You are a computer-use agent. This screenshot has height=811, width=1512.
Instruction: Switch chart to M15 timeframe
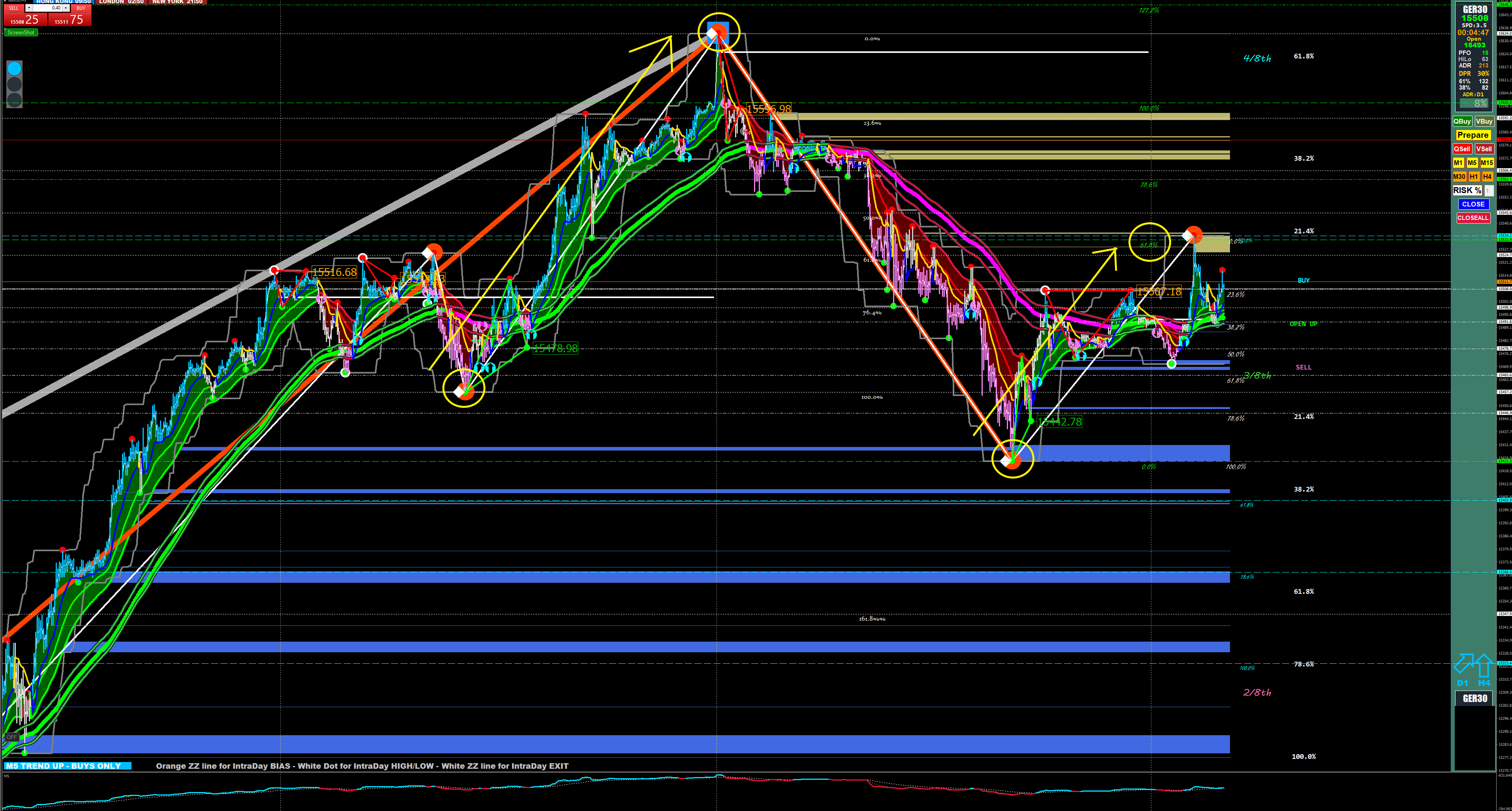tap(1487, 163)
